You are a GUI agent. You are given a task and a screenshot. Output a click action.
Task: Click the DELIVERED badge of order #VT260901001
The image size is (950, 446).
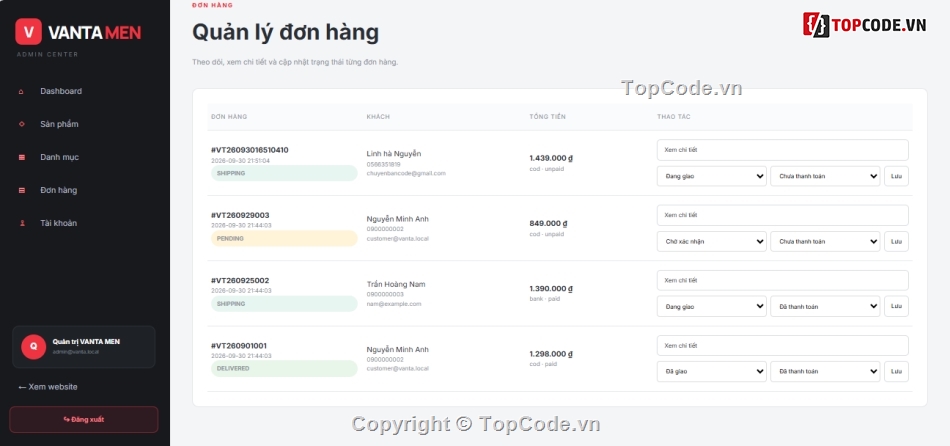click(x=284, y=368)
